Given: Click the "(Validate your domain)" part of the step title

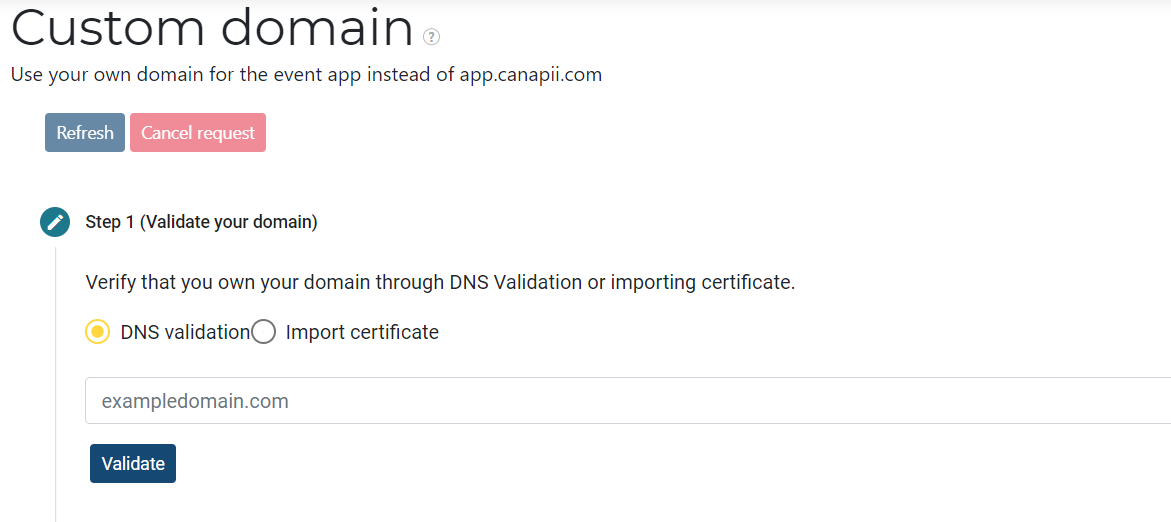Looking at the screenshot, I should point(229,222).
